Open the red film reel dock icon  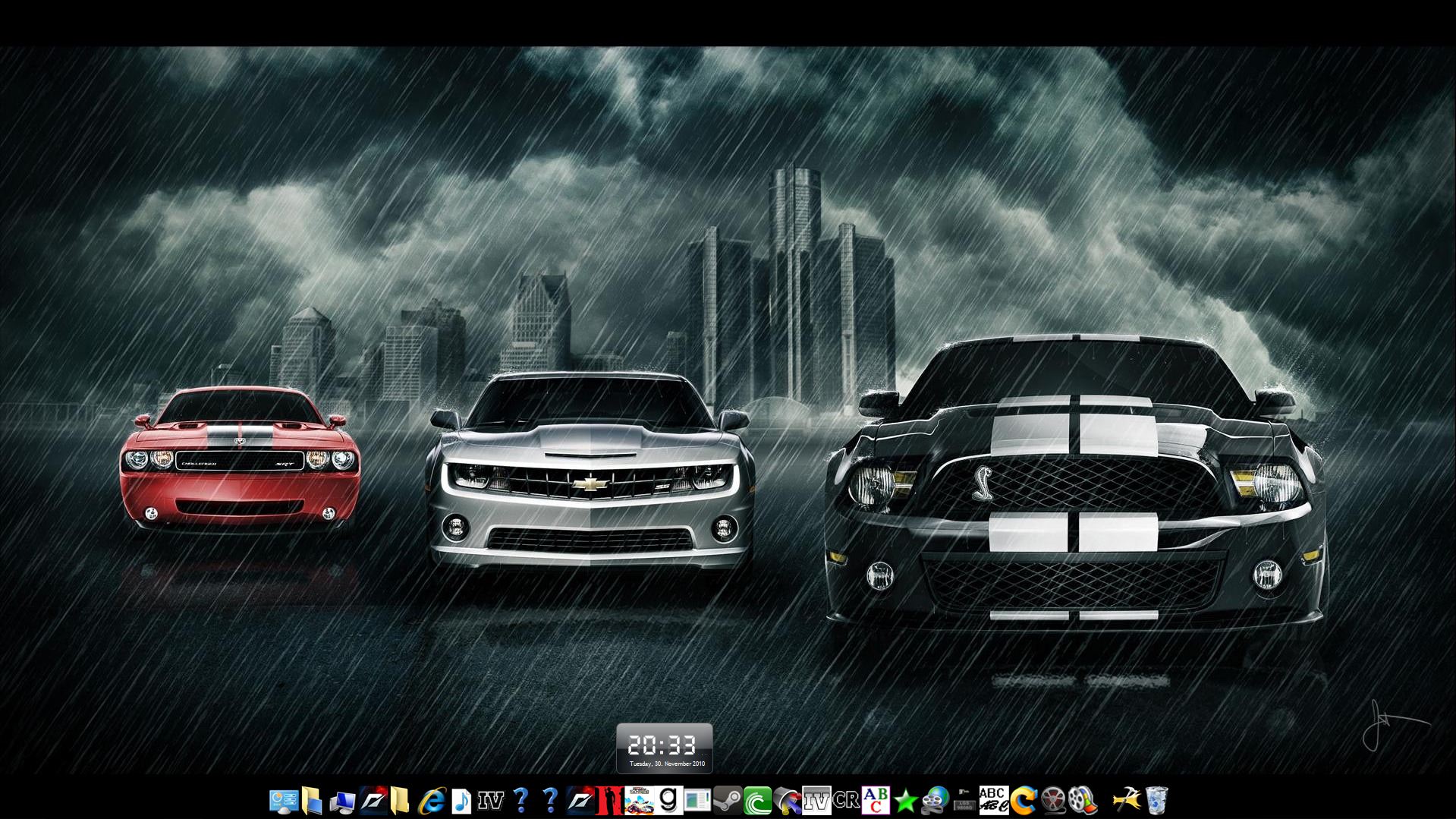(1053, 801)
